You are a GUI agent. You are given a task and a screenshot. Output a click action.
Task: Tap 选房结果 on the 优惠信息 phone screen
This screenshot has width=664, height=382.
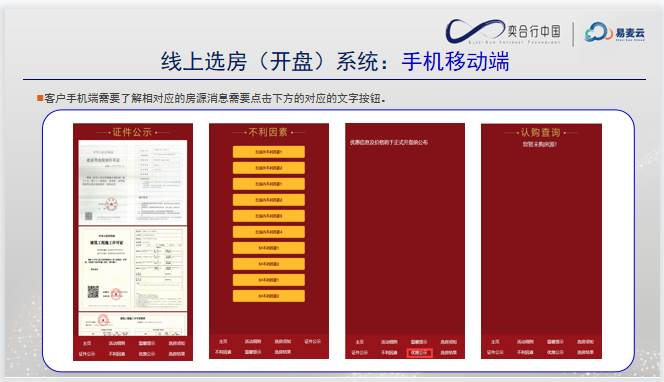448,352
